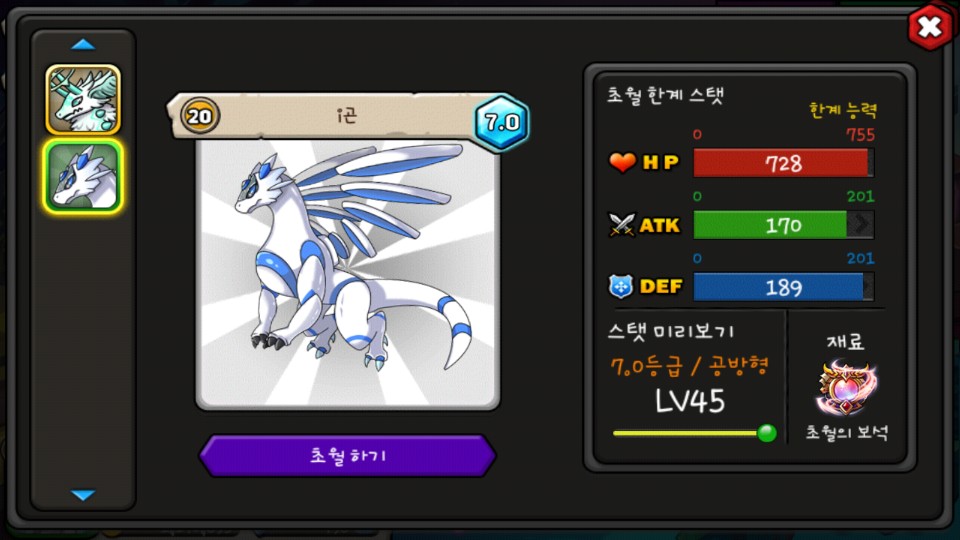
Task: Click the down arrow below dragon list
Action: (83, 495)
